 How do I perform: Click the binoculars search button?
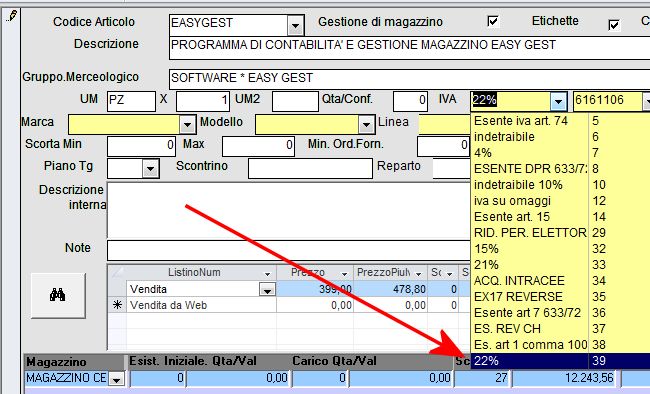[58, 295]
